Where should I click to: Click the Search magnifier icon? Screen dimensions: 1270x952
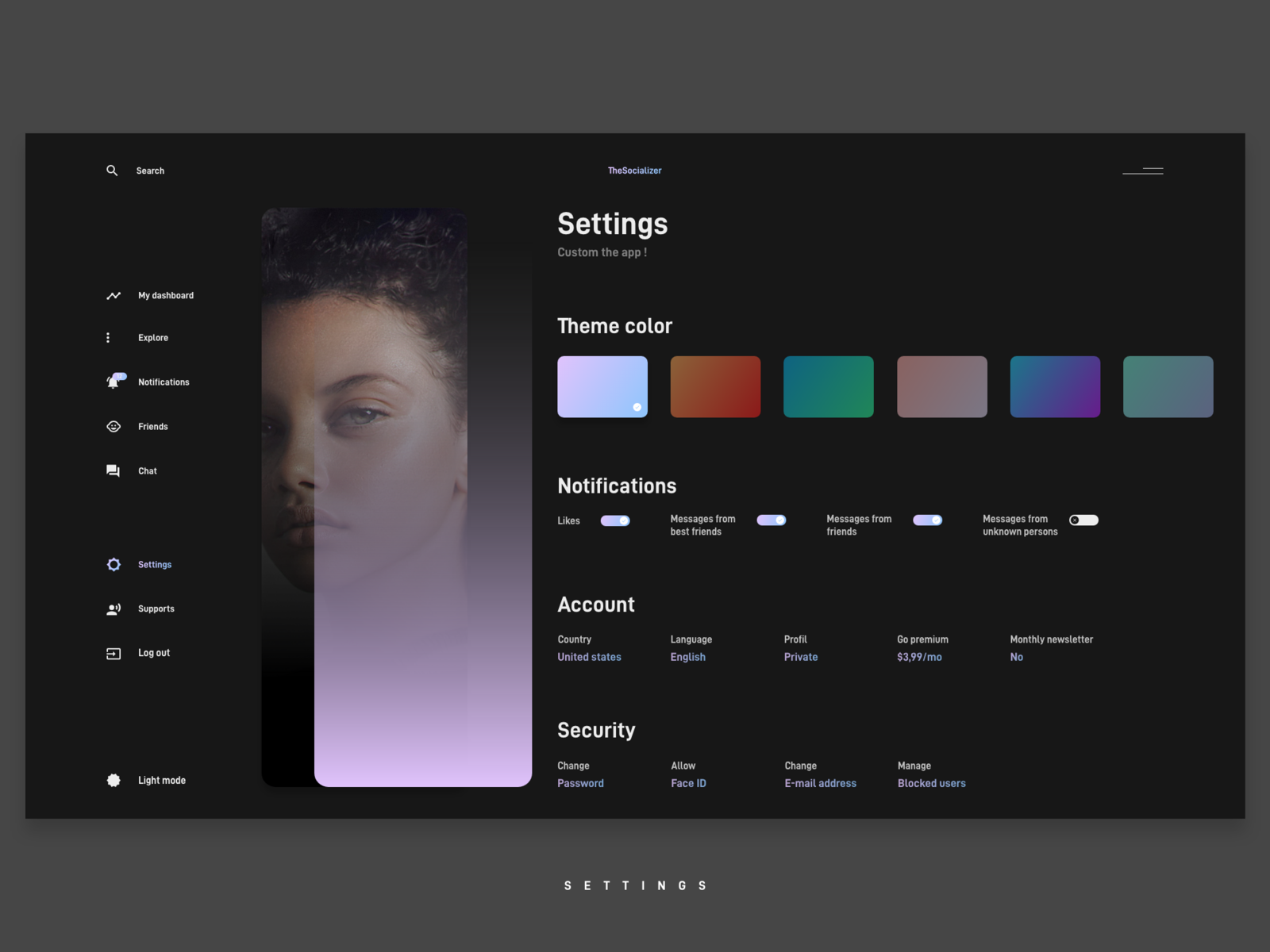tap(112, 170)
